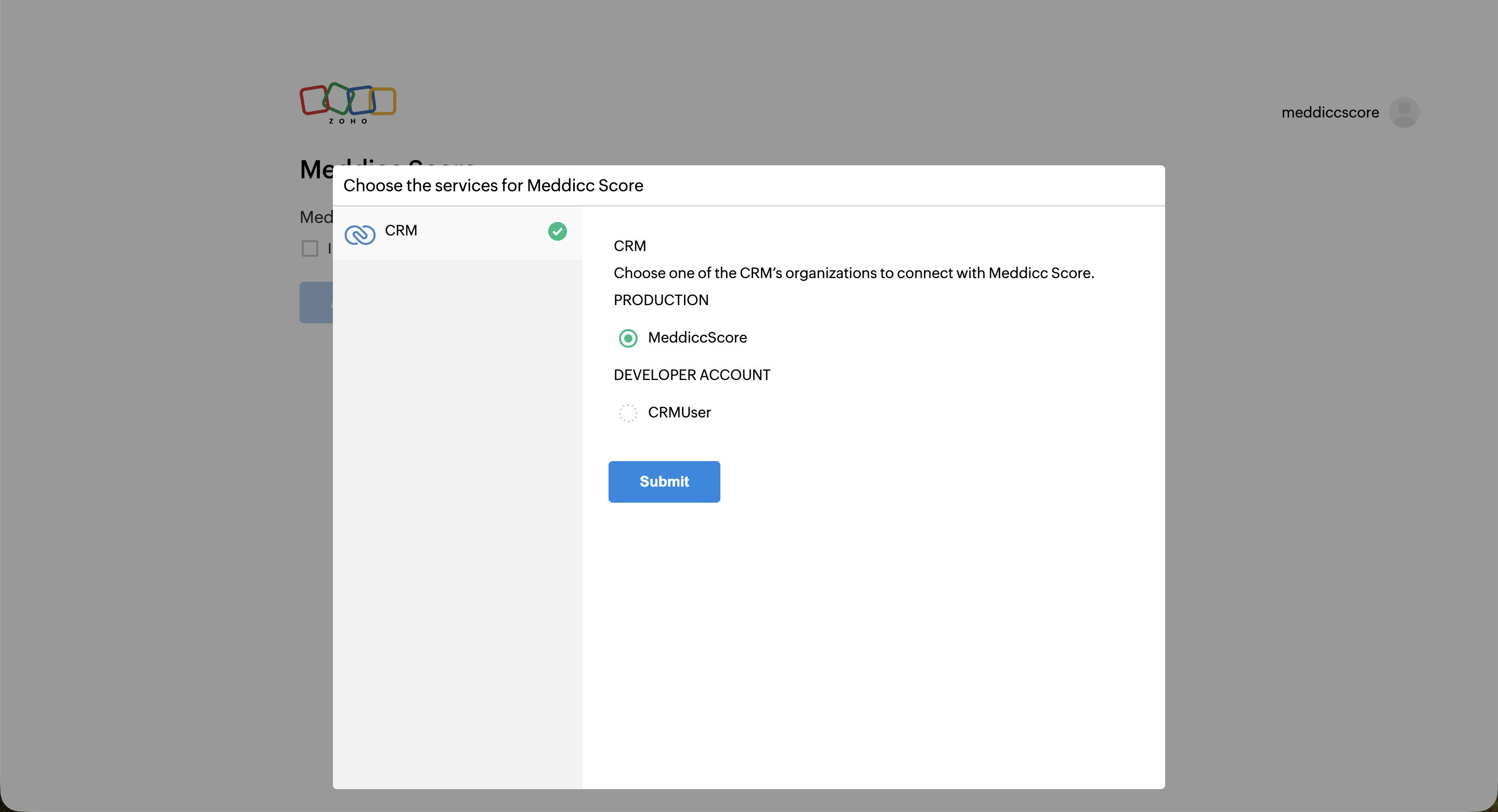
Task: Click the partially hidden blue button behind dialog
Action: point(316,302)
